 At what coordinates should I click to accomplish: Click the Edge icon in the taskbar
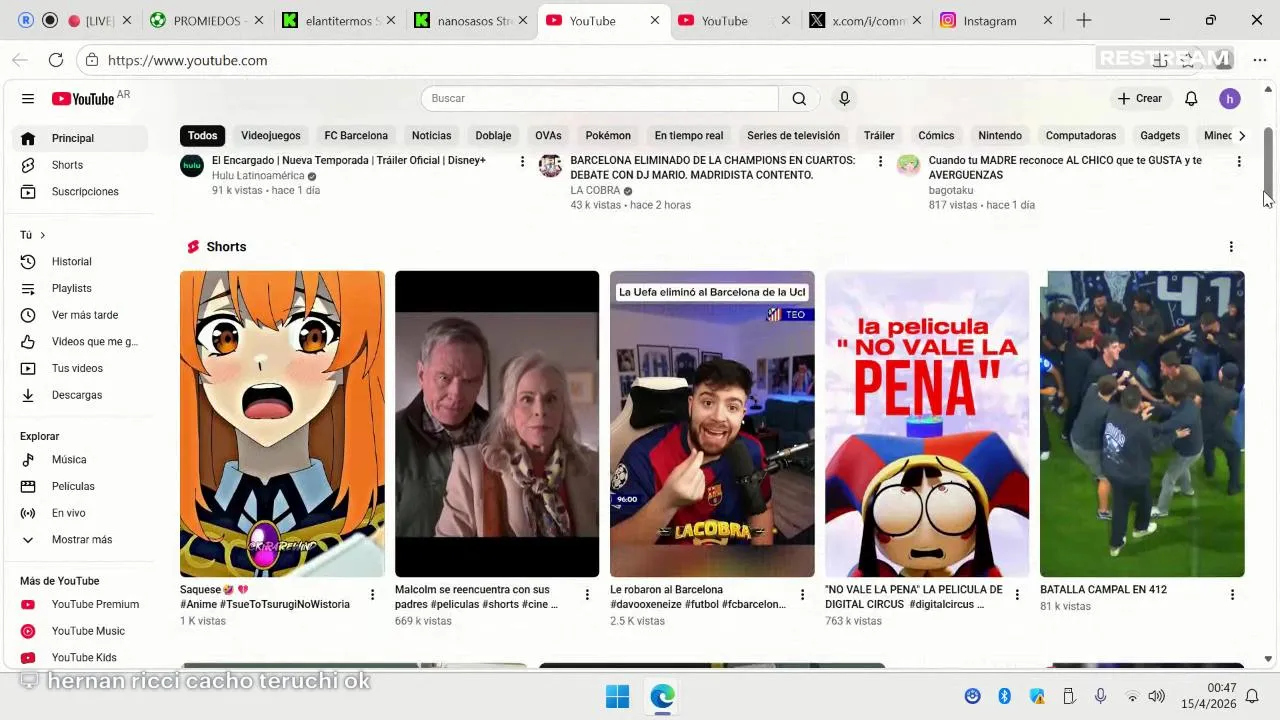(x=662, y=697)
